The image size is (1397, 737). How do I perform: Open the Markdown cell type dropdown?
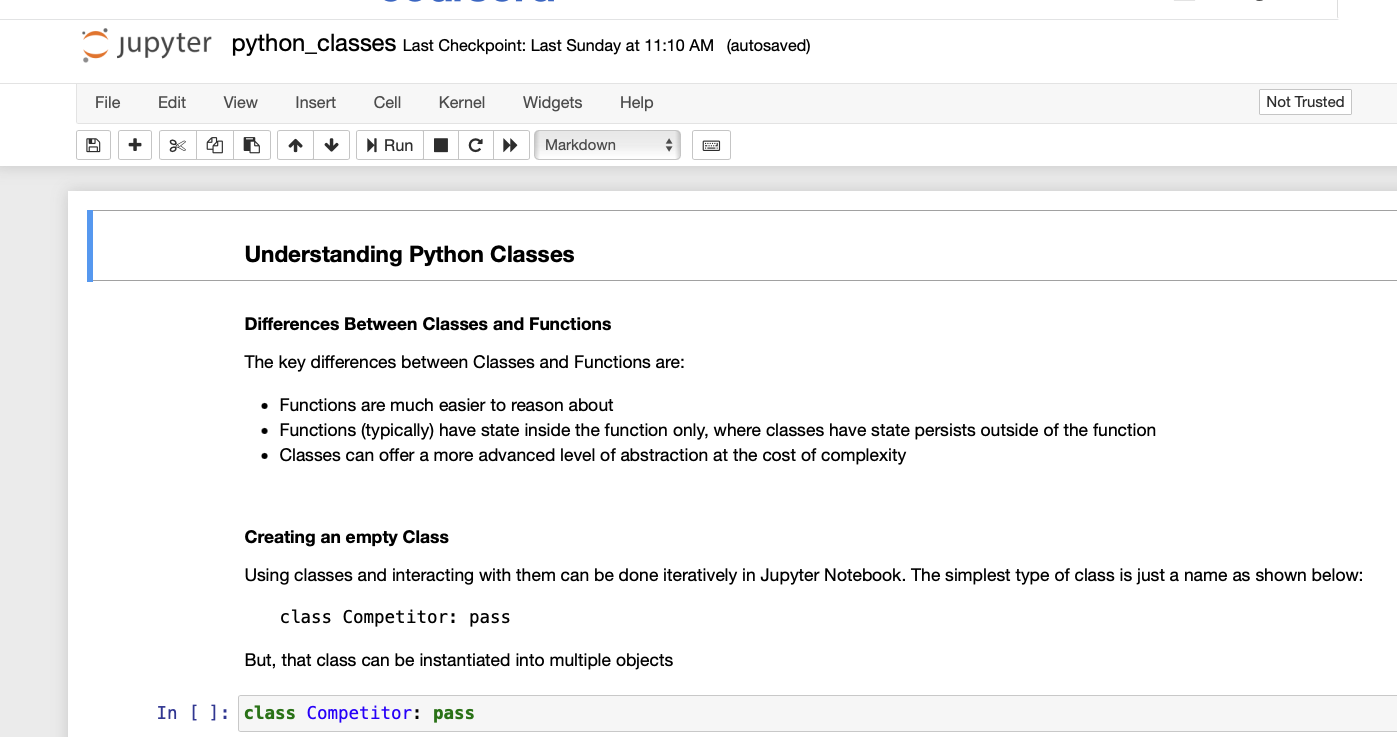(x=607, y=145)
